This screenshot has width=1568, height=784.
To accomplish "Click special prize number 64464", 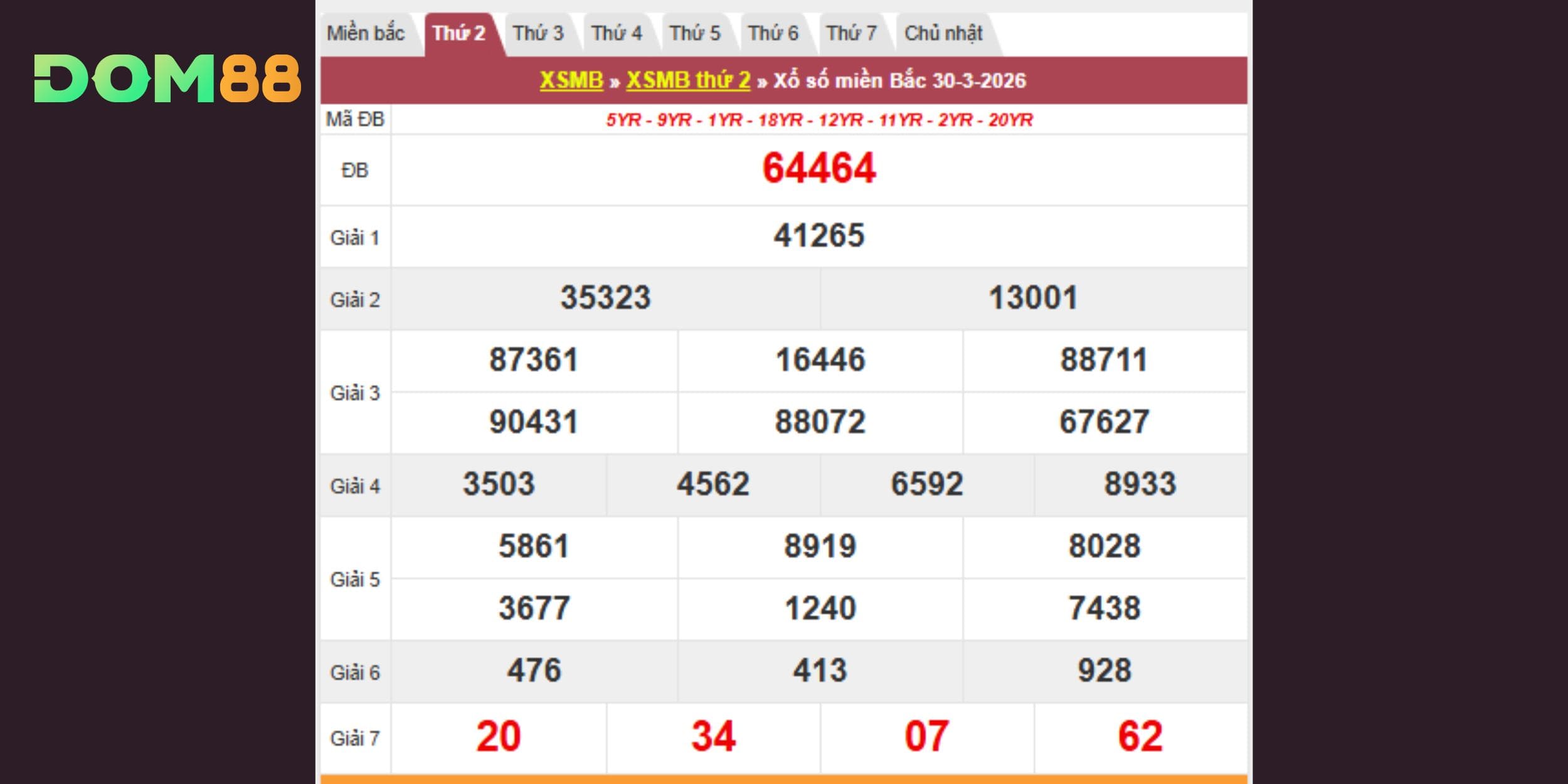I will pyautogui.click(x=818, y=169).
